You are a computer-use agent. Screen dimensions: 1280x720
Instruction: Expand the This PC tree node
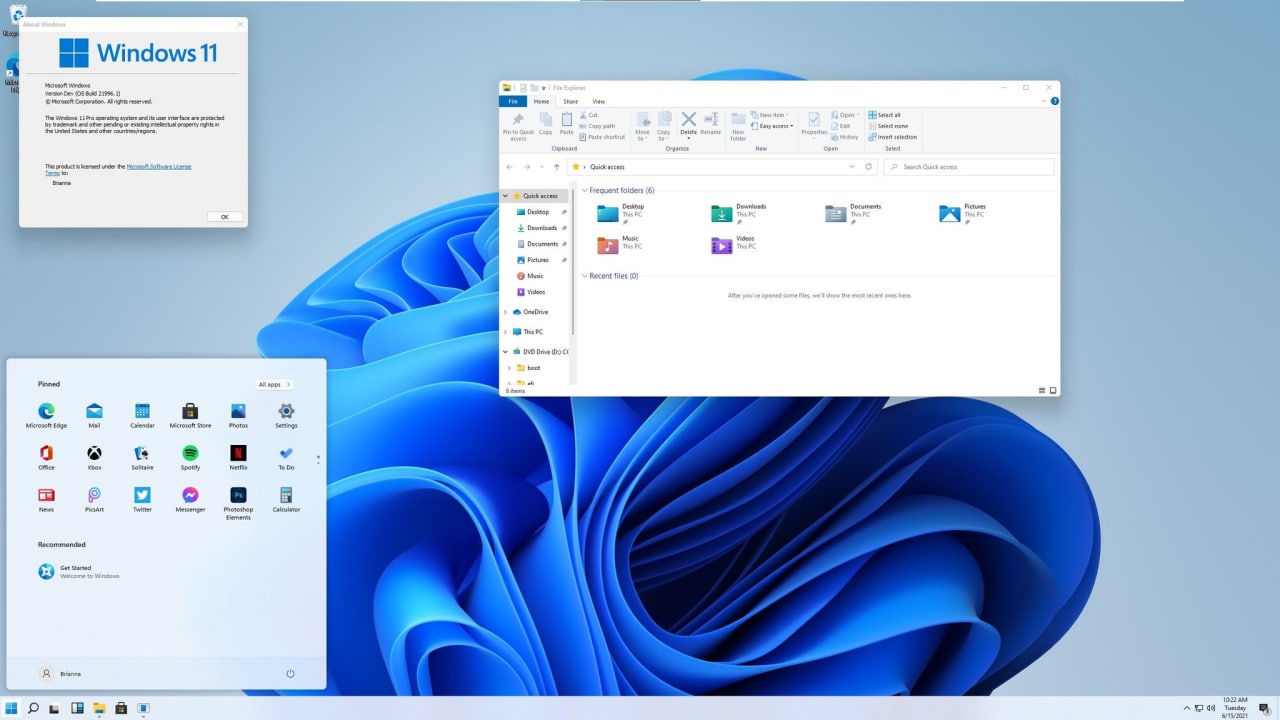coord(506,332)
